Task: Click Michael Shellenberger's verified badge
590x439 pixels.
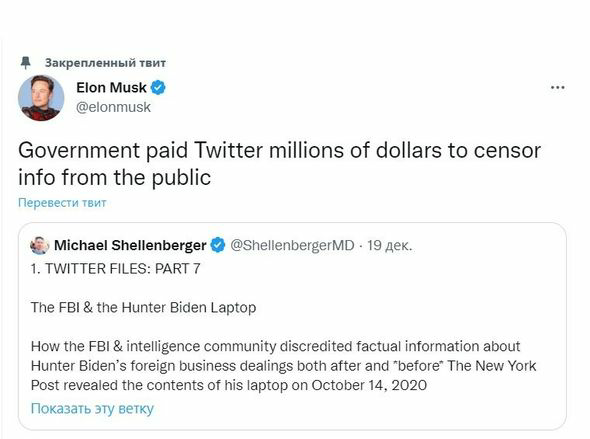Action: pyautogui.click(x=217, y=245)
